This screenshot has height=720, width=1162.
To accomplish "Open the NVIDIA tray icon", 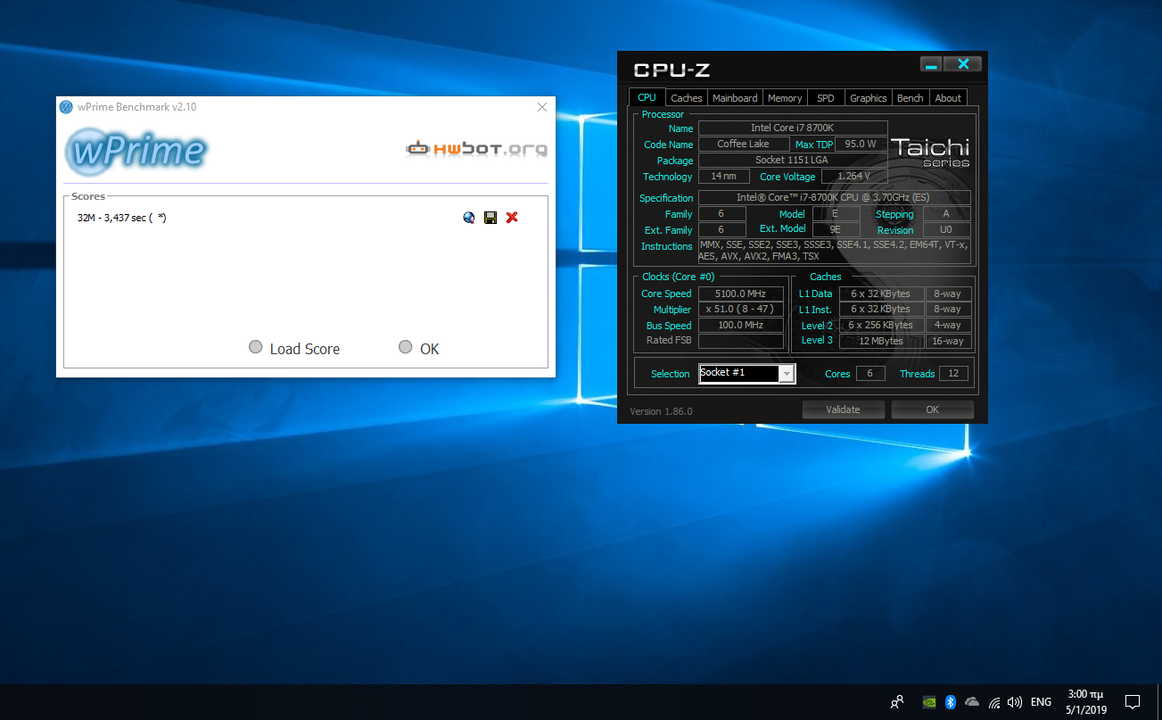I will click(x=929, y=701).
